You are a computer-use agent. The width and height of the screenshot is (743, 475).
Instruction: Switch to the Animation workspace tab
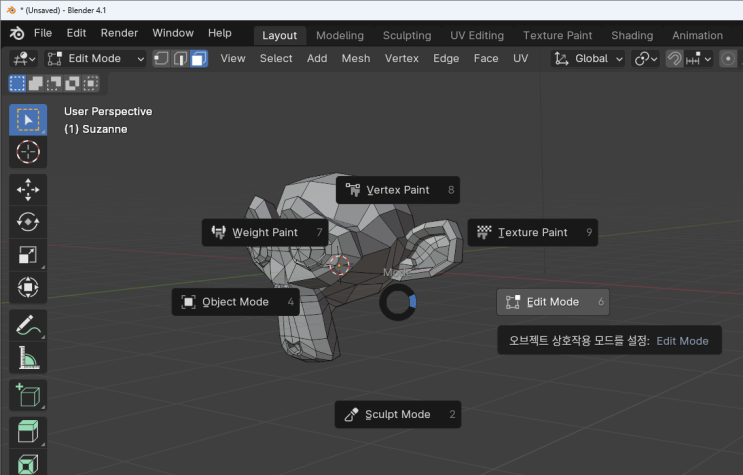pyautogui.click(x=698, y=36)
